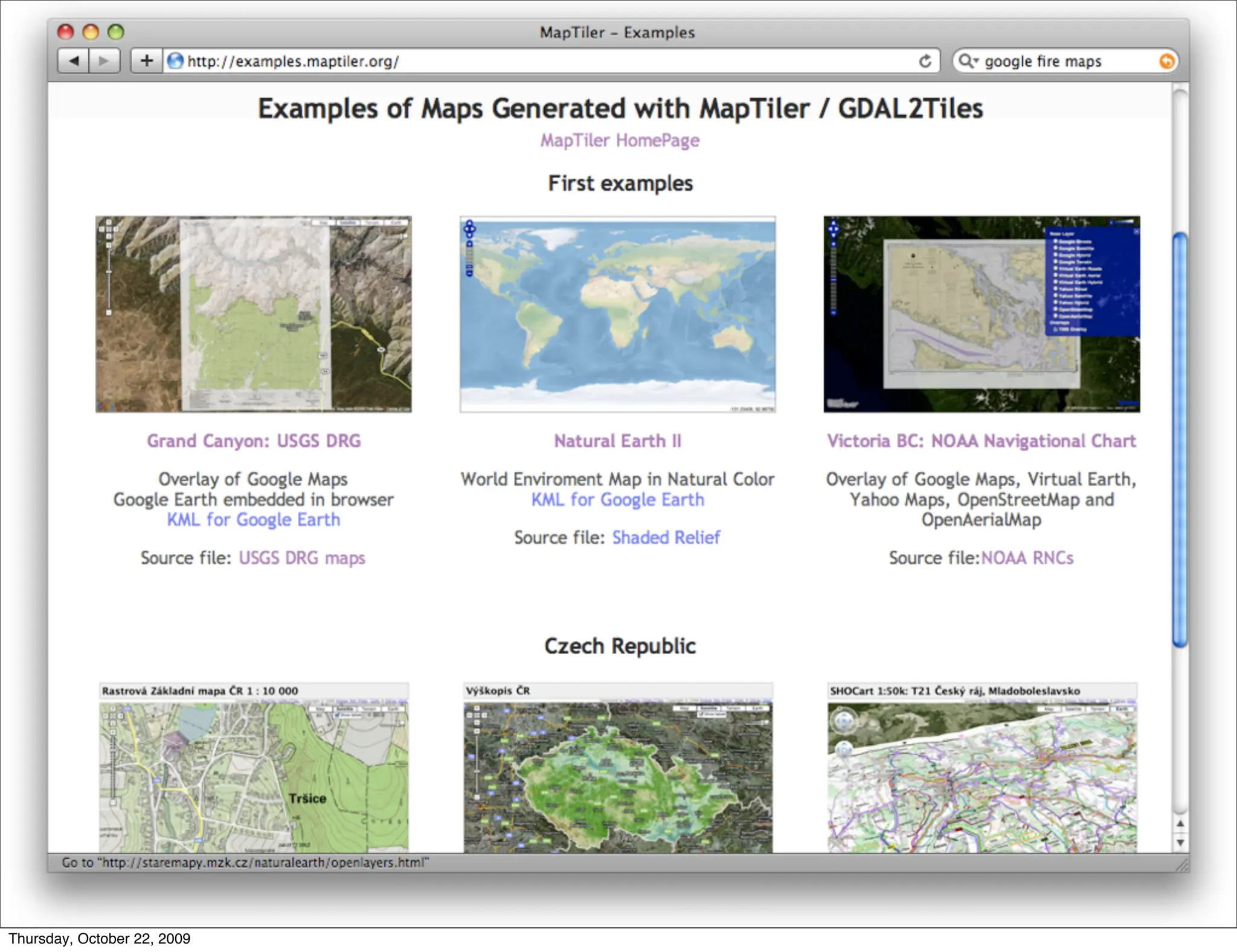Click the orange snapback icon in search field

point(1166,61)
